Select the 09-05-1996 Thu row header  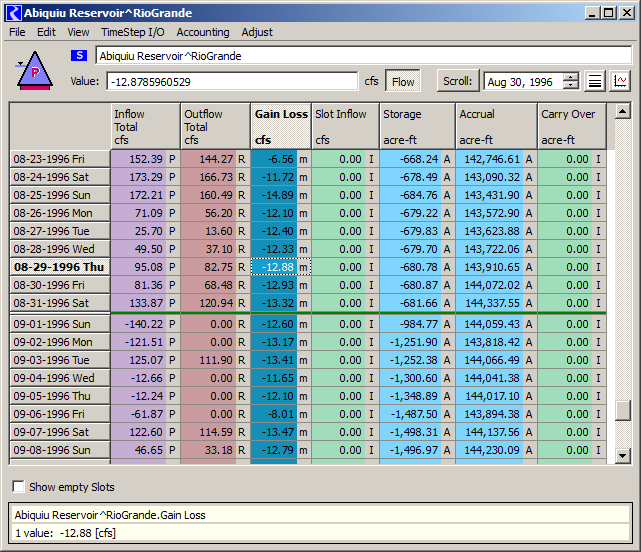coord(60,396)
